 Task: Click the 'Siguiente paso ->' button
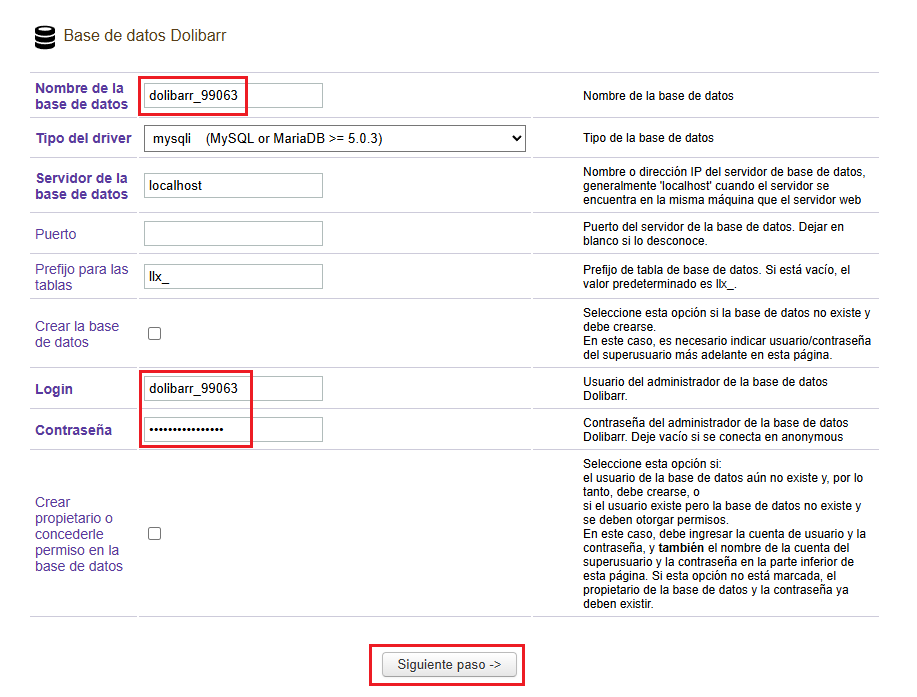pyautogui.click(x=449, y=665)
